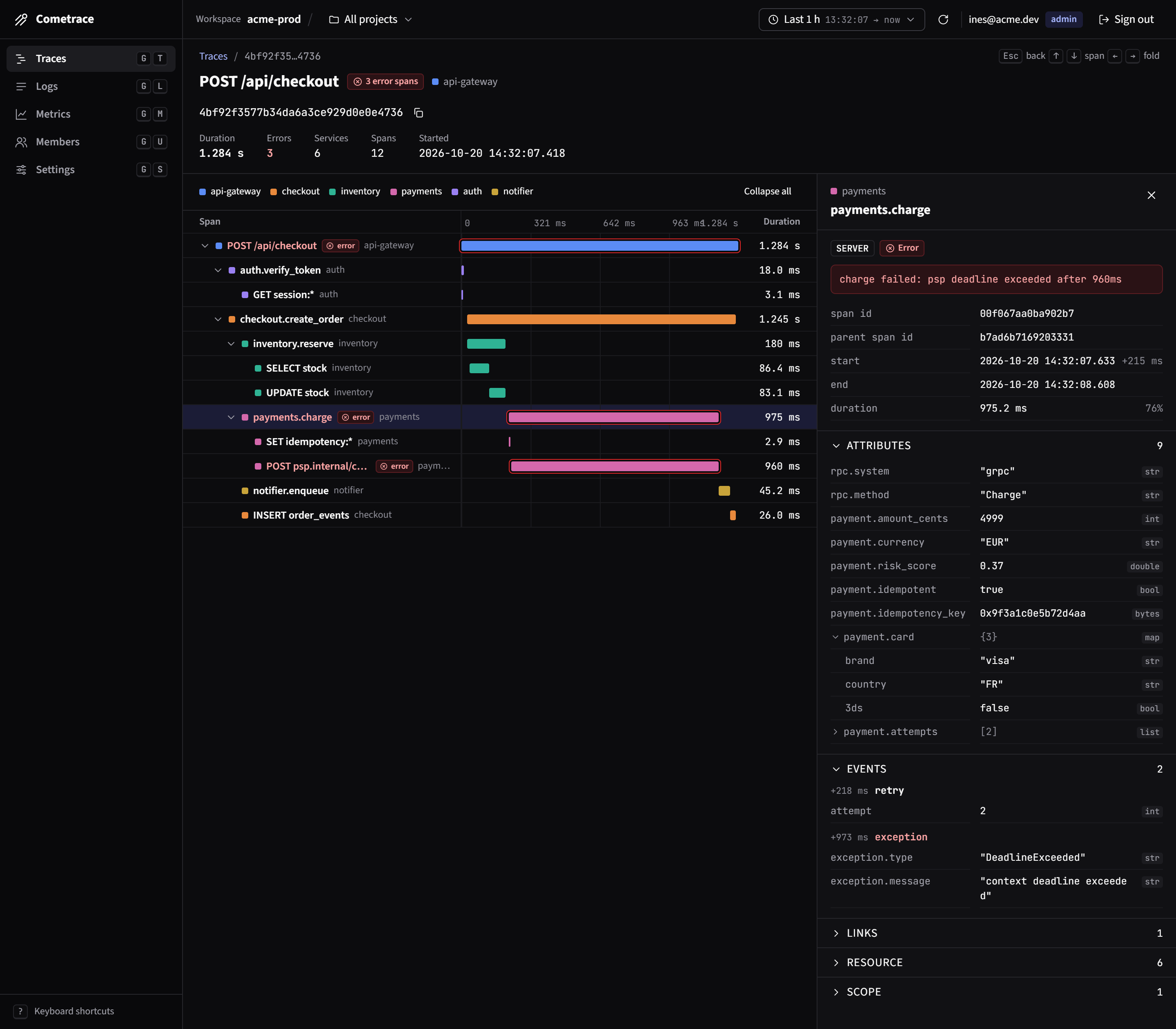Open Settings in the sidebar

pyautogui.click(x=91, y=169)
